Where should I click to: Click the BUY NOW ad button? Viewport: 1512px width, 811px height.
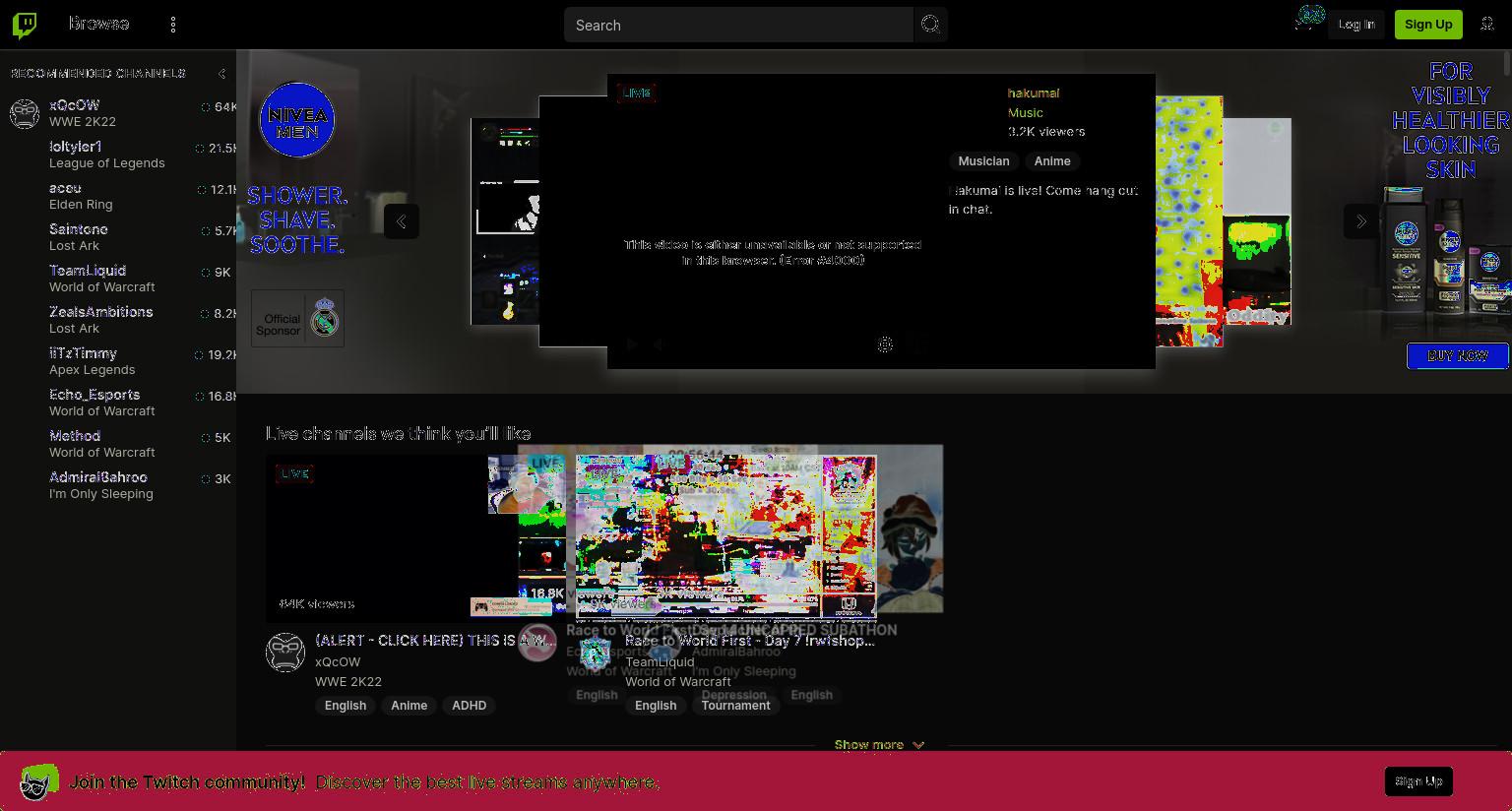(1457, 355)
